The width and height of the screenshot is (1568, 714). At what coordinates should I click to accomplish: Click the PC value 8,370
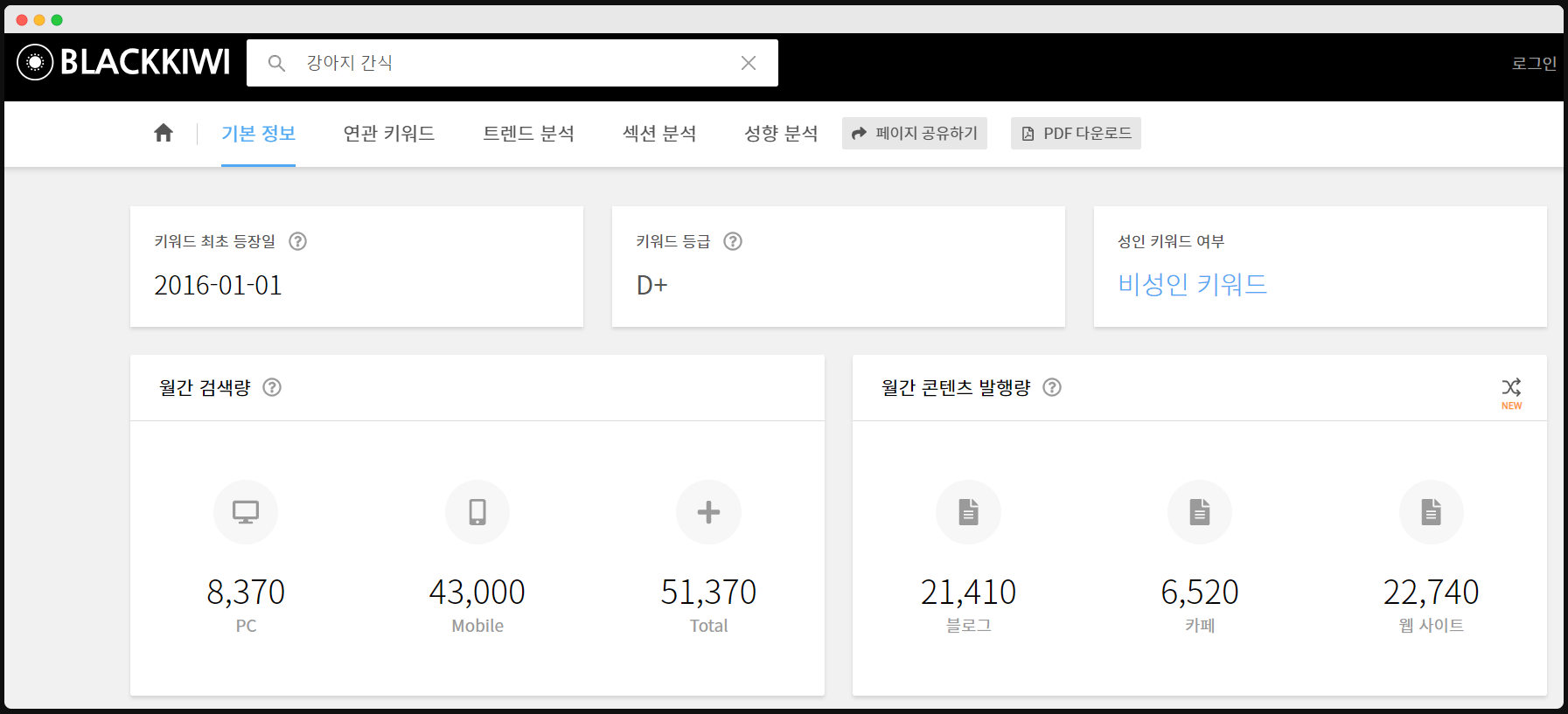click(x=246, y=593)
